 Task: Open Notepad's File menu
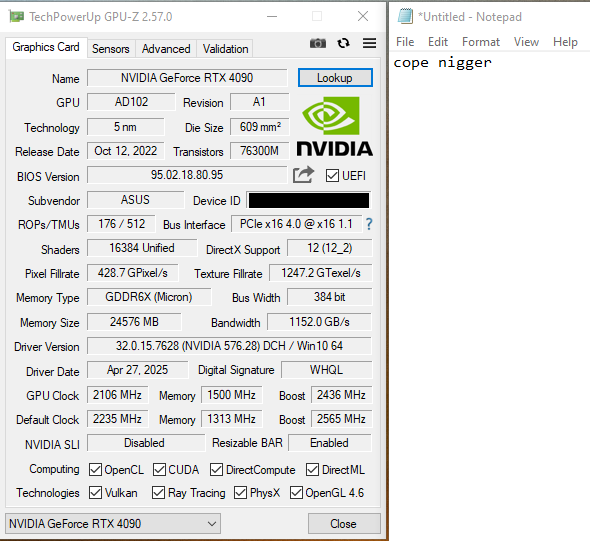click(405, 42)
